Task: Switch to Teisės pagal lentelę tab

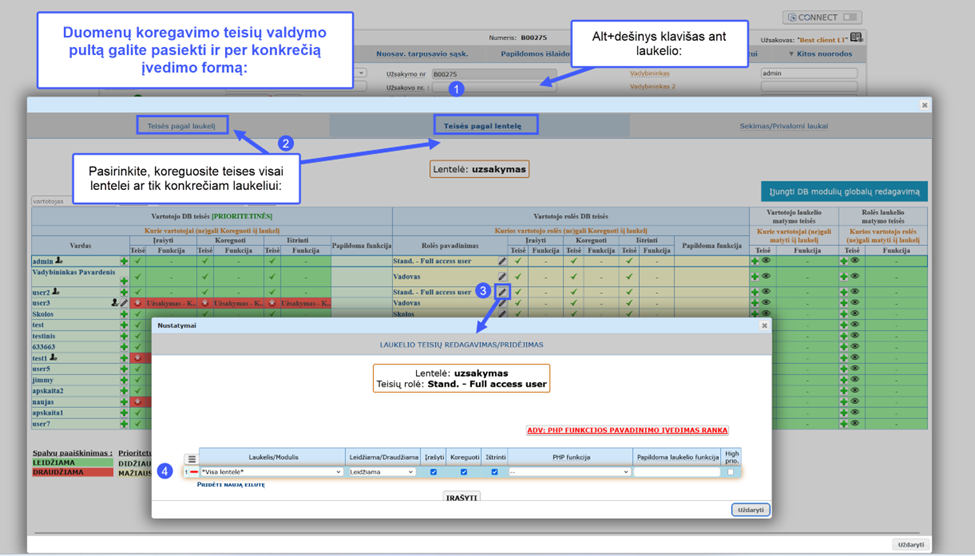Action: (483, 126)
